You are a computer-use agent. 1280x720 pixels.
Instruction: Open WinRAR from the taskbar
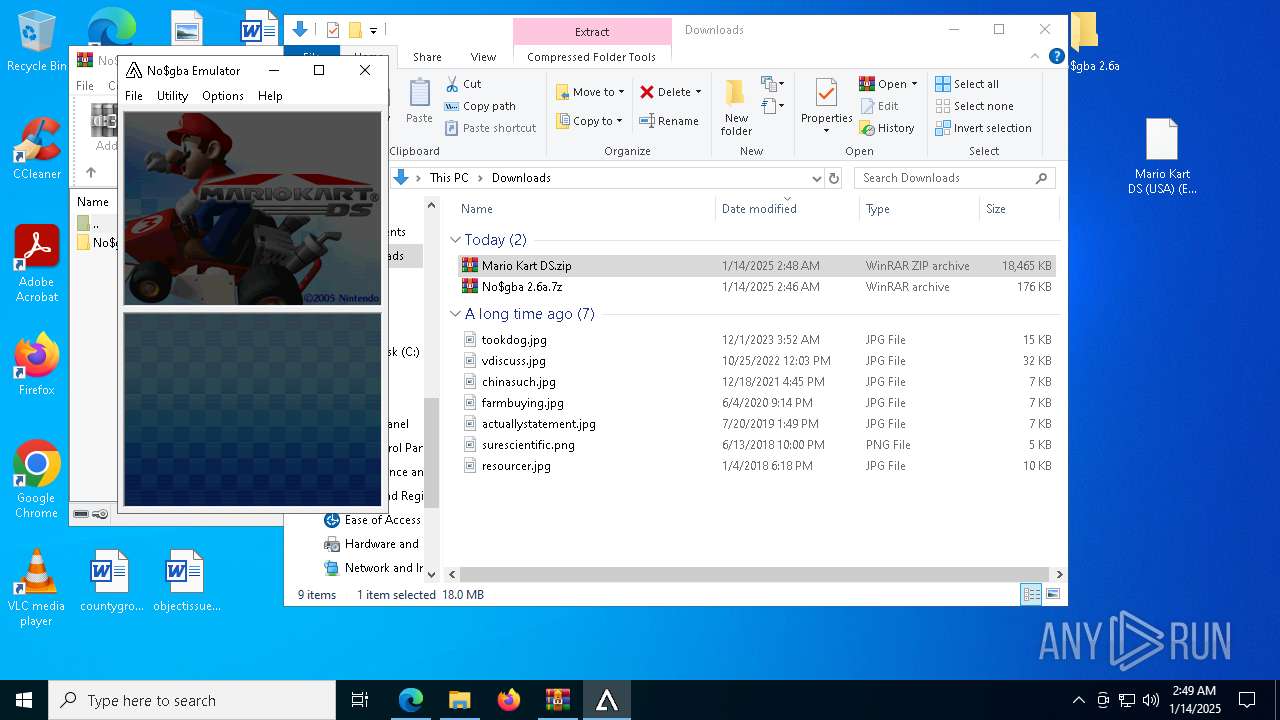(557, 700)
